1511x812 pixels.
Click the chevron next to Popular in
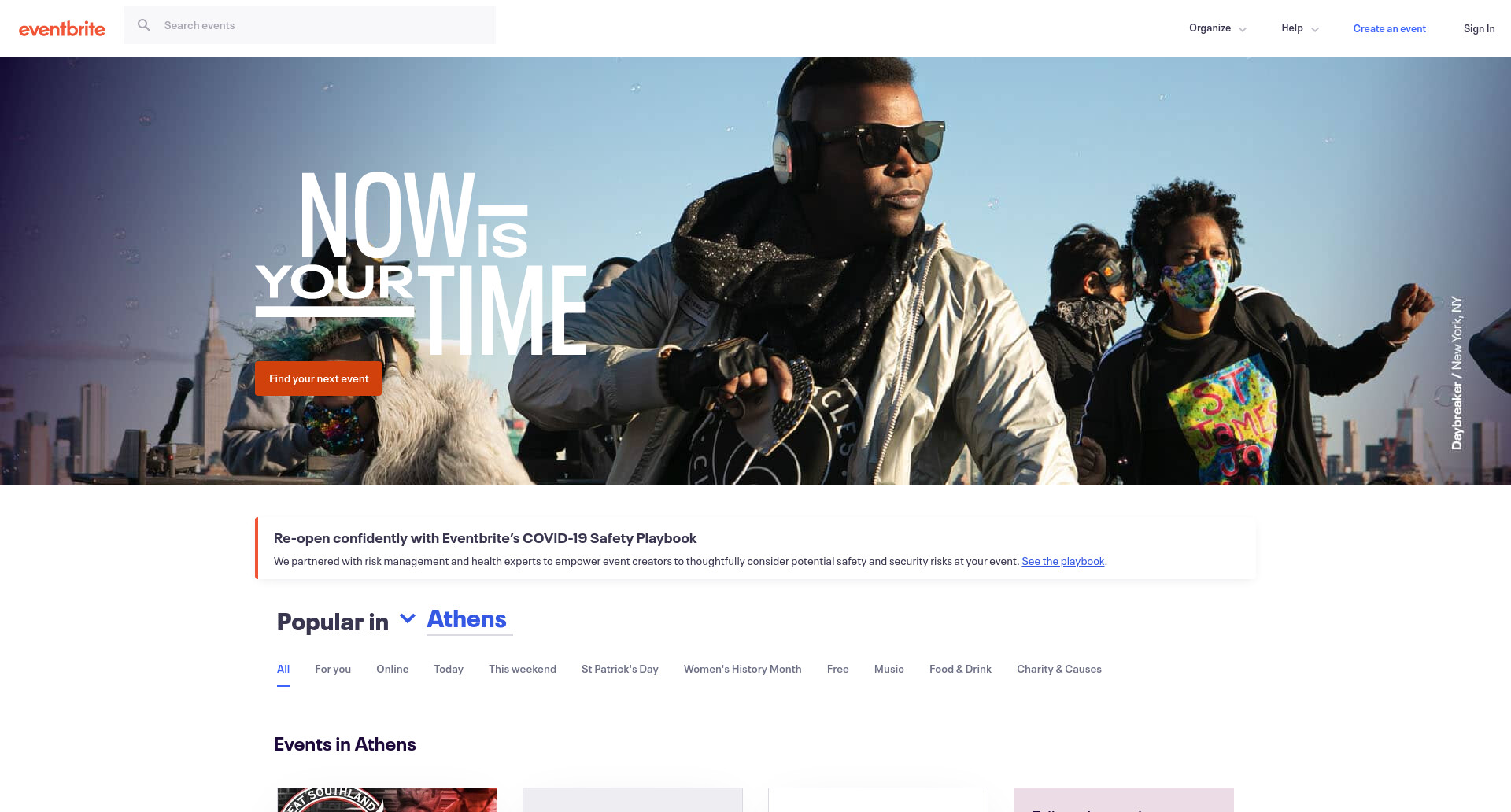pyautogui.click(x=408, y=618)
